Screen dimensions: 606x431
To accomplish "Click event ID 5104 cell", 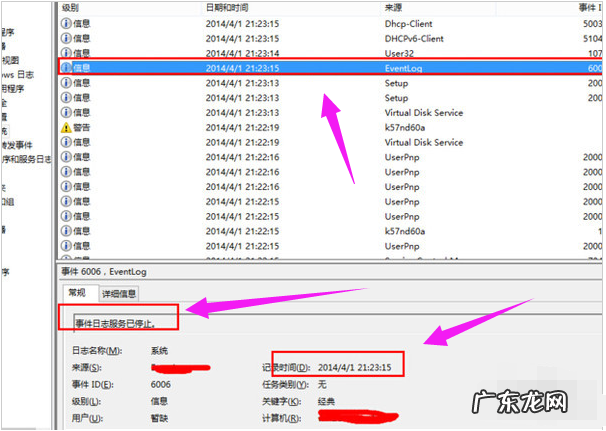I will click(592, 39).
